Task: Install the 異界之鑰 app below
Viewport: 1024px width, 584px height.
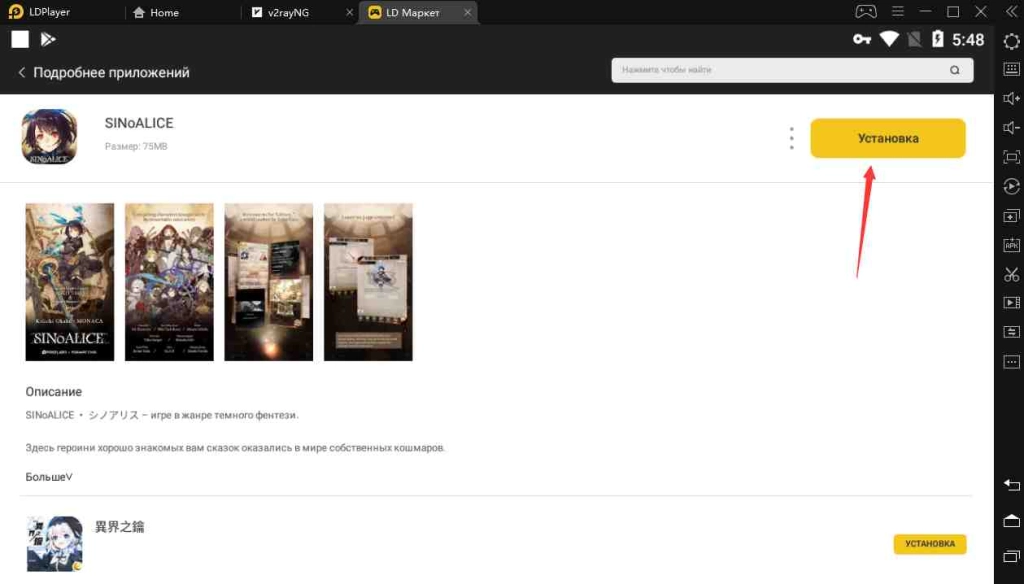Action: [x=929, y=544]
